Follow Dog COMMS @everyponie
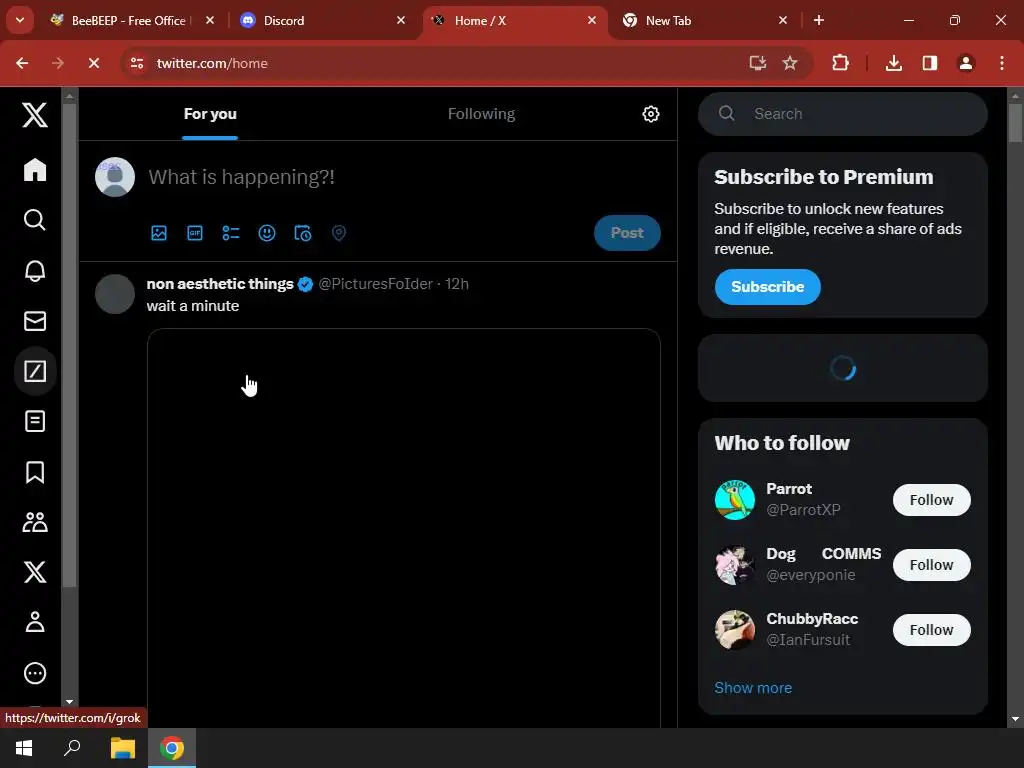The width and height of the screenshot is (1024, 768). [x=931, y=565]
